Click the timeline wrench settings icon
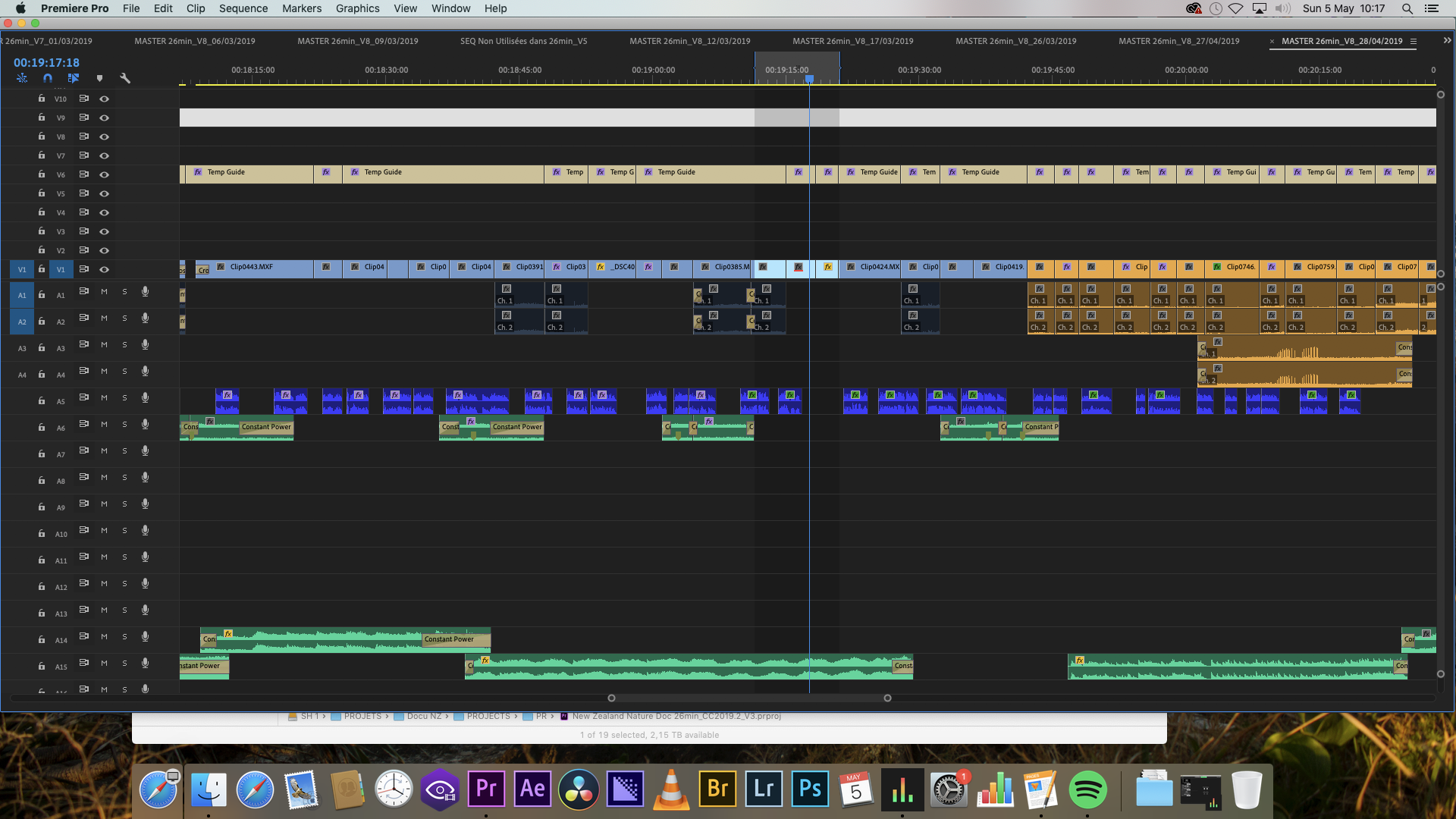The width and height of the screenshot is (1456, 819). (x=125, y=78)
